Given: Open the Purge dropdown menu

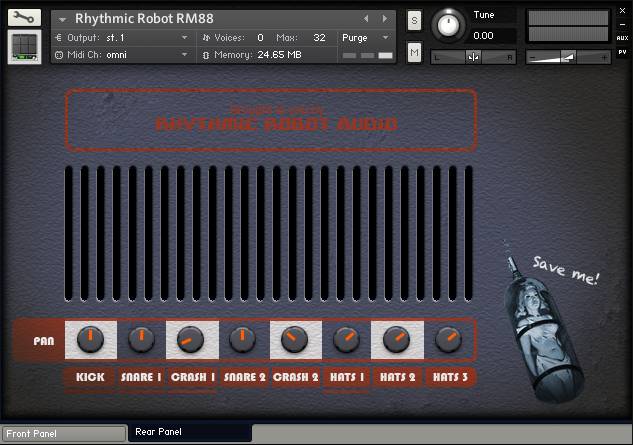Looking at the screenshot, I should pos(365,38).
